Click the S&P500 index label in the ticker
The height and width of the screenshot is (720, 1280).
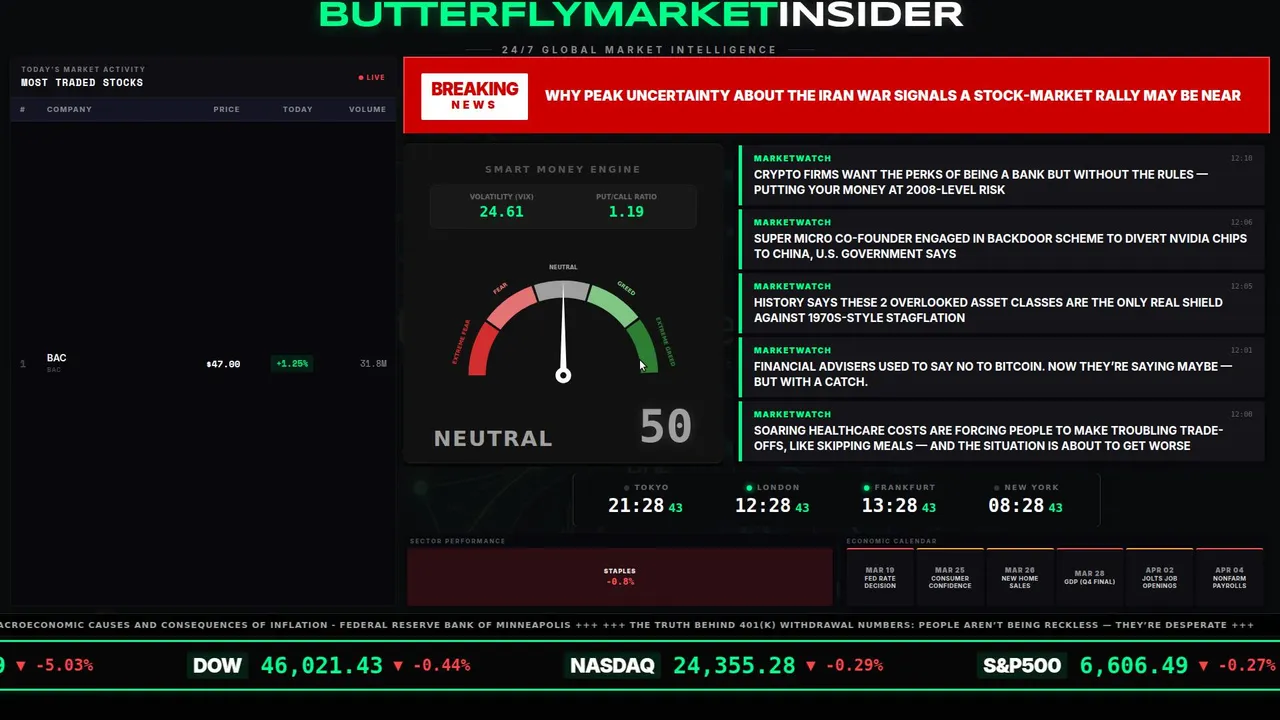click(x=1021, y=666)
